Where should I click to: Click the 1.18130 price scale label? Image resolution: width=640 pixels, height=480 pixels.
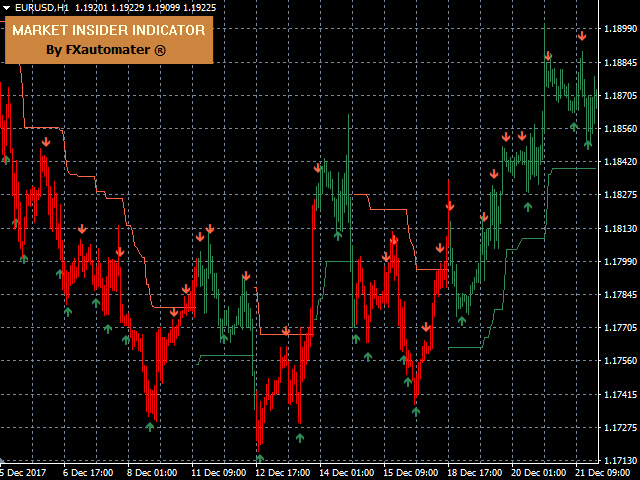(x=620, y=228)
